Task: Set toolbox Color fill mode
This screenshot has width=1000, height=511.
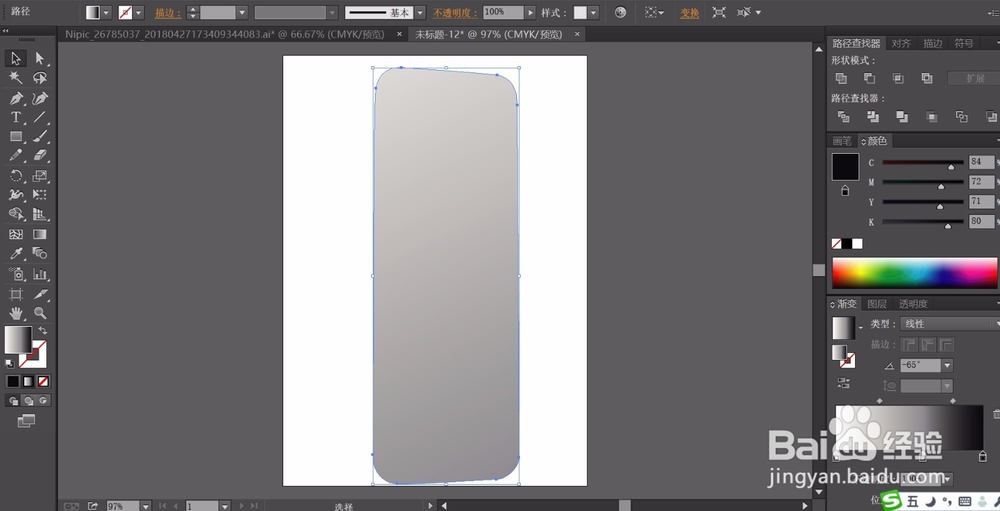Action: pos(13,381)
